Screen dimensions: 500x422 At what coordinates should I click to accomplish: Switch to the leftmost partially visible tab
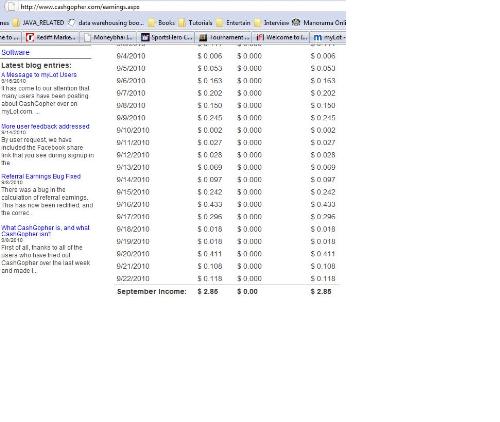[11, 37]
